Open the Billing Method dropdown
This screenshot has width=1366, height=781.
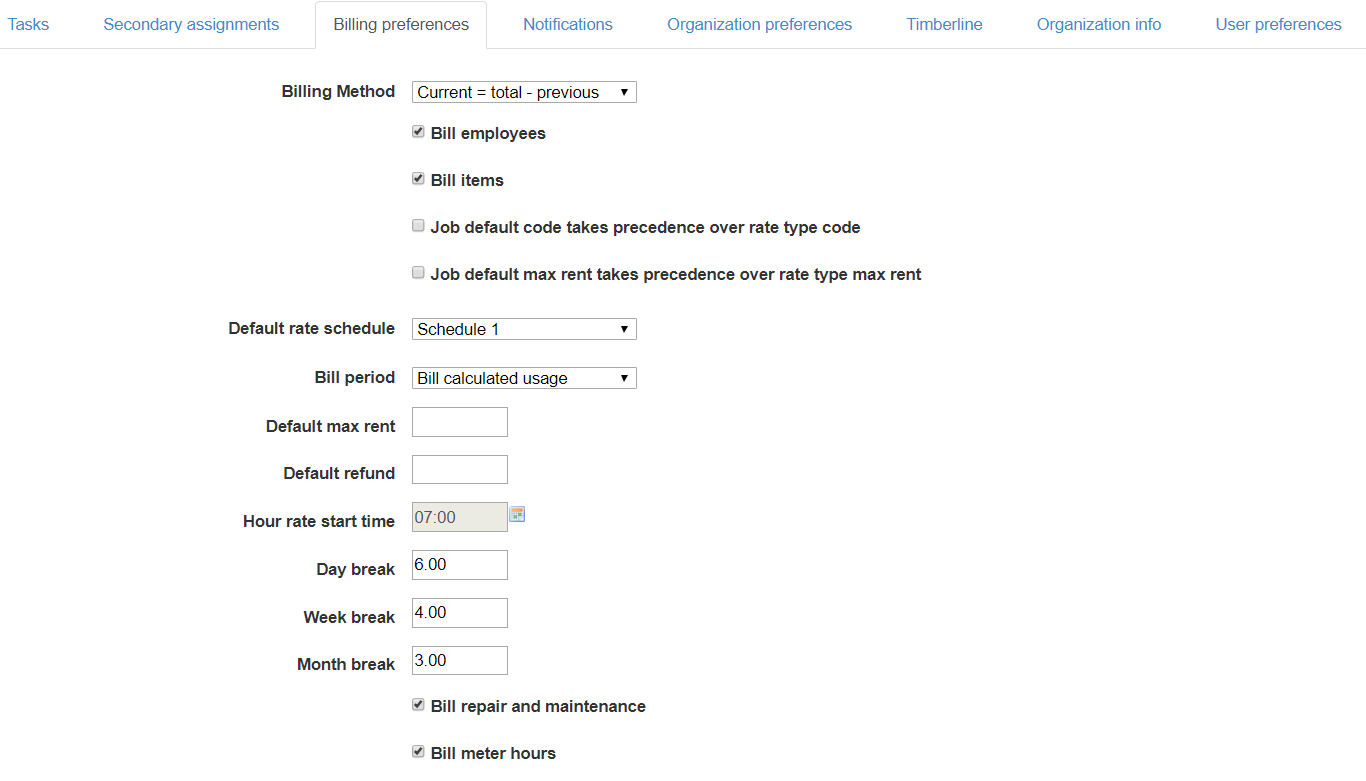(524, 92)
